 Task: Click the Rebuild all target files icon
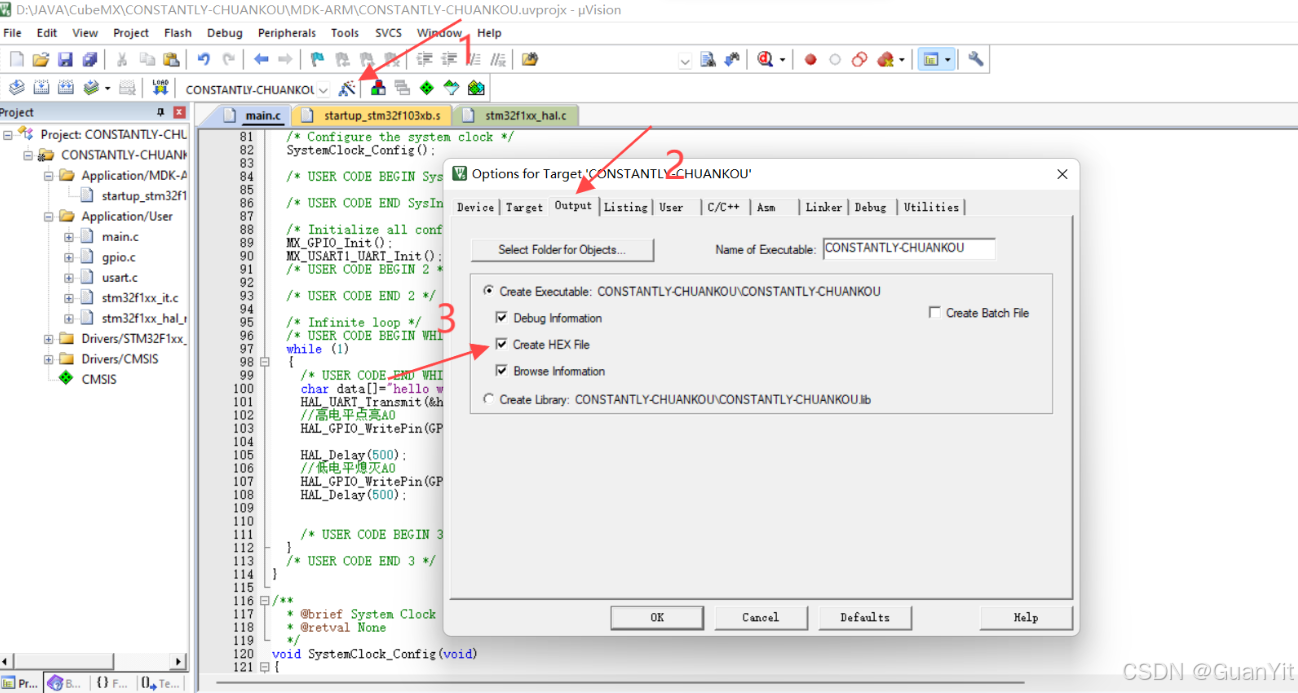pyautogui.click(x=65, y=87)
